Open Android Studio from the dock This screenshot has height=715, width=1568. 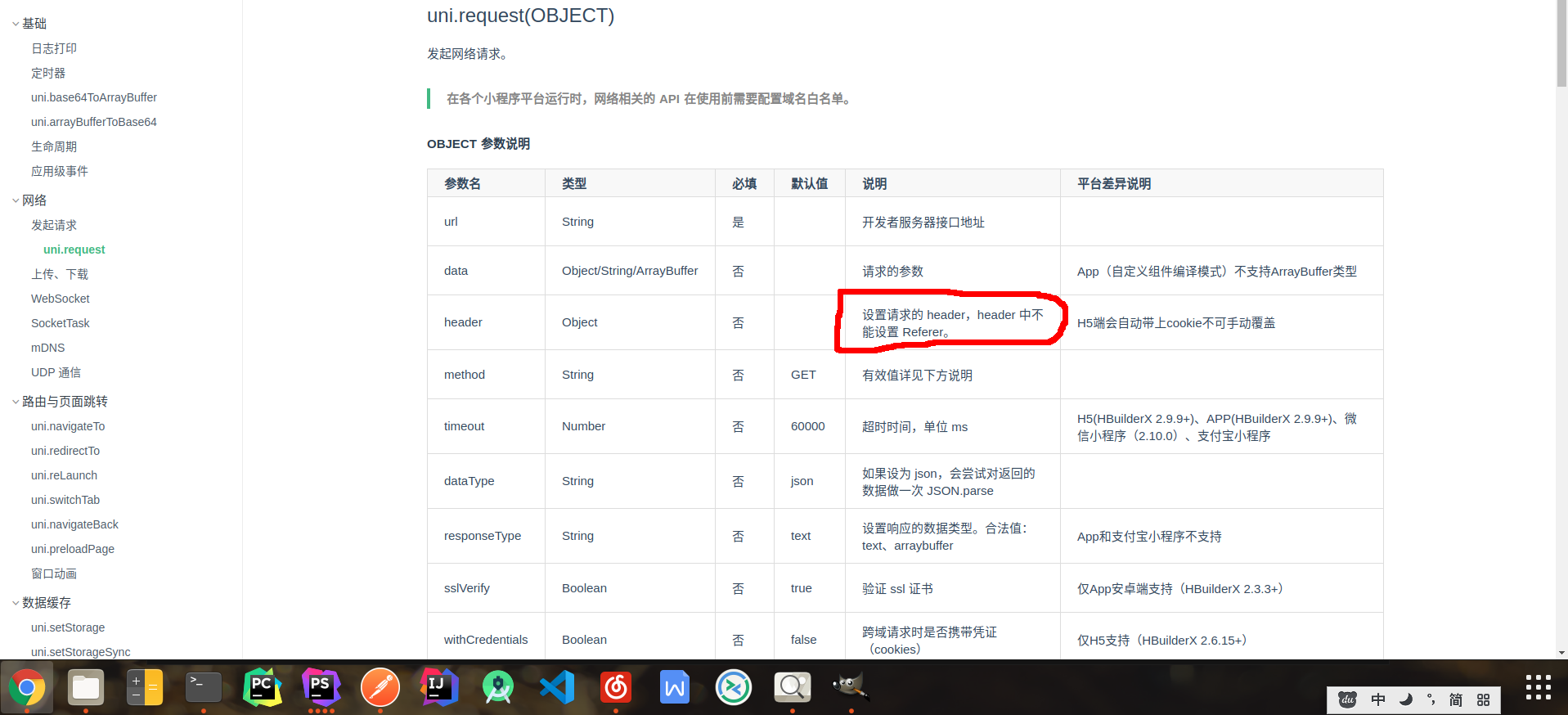tap(498, 687)
